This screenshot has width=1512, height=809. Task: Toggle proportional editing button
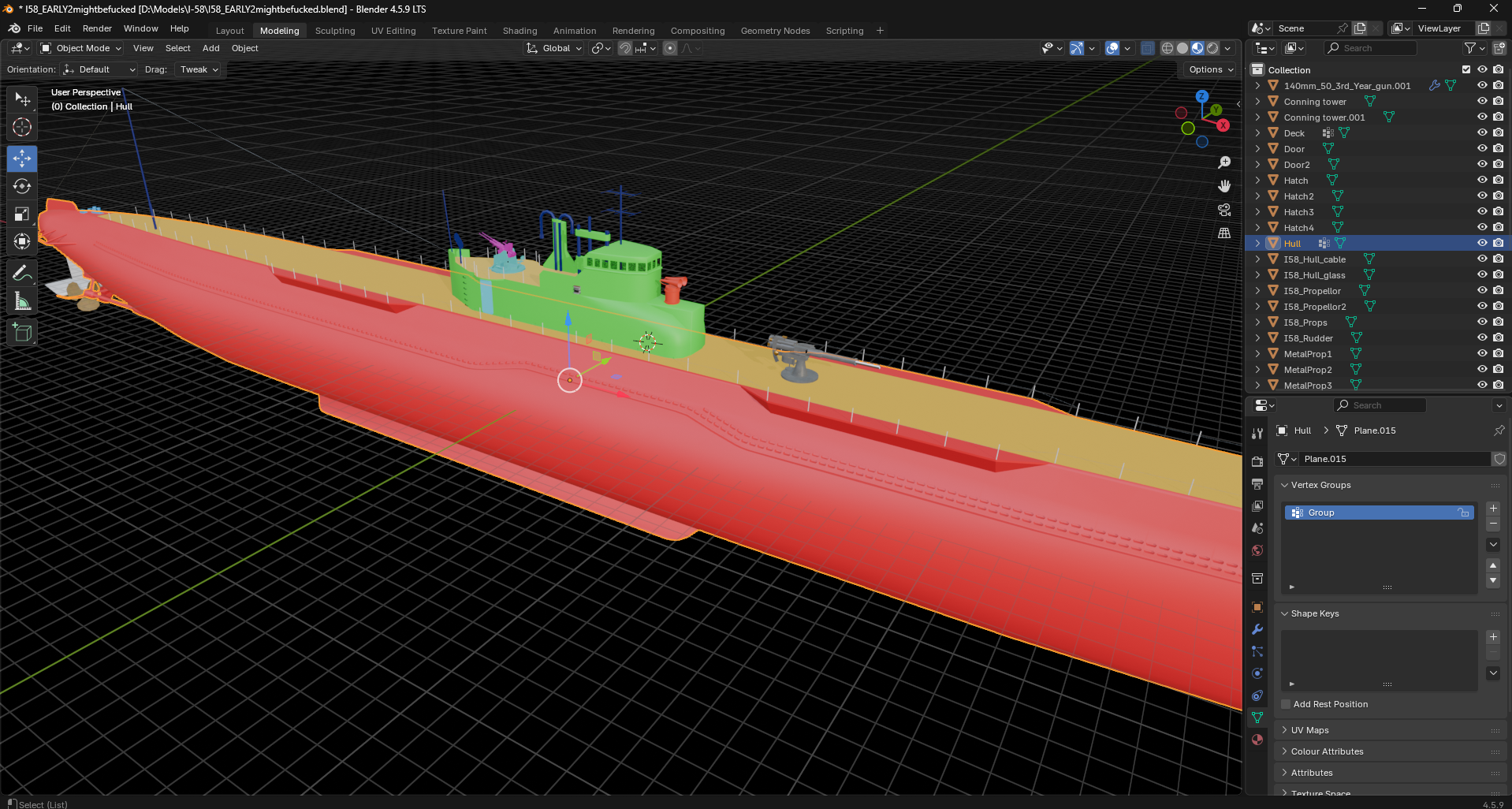coord(670,48)
